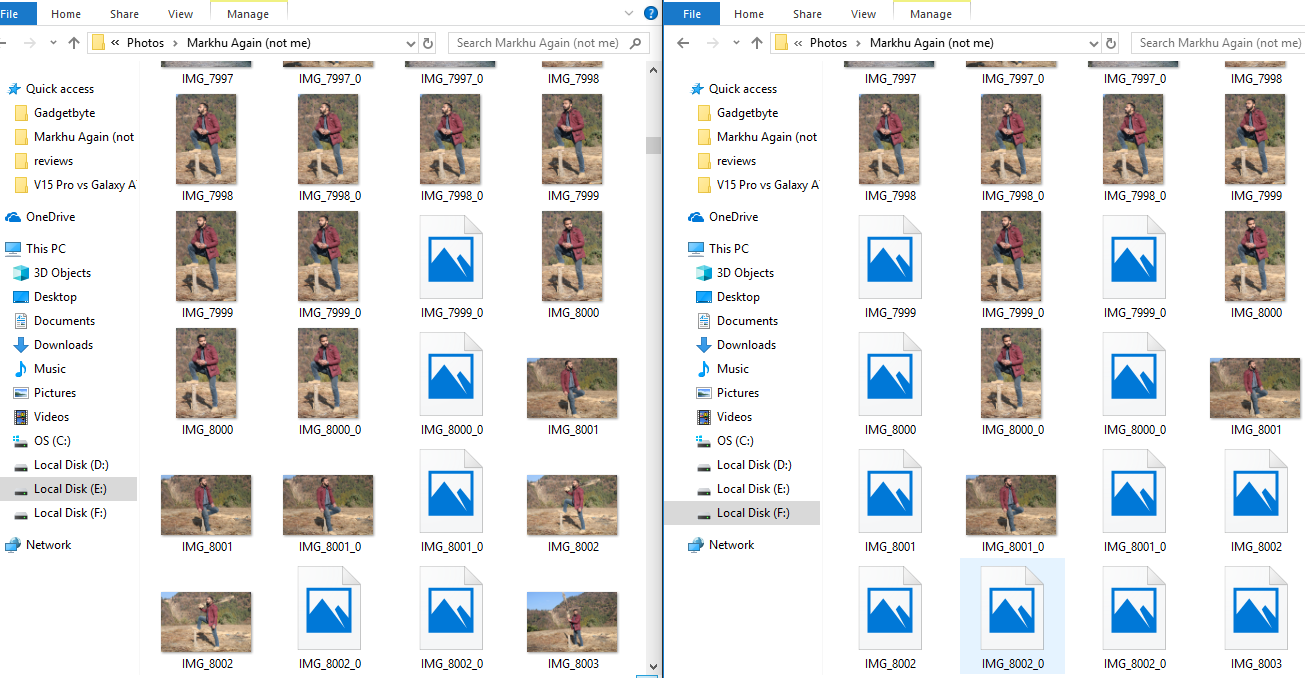The height and width of the screenshot is (678, 1305).
Task: Select generic image icon IMG_8001_0 in left window
Action: click(x=451, y=492)
